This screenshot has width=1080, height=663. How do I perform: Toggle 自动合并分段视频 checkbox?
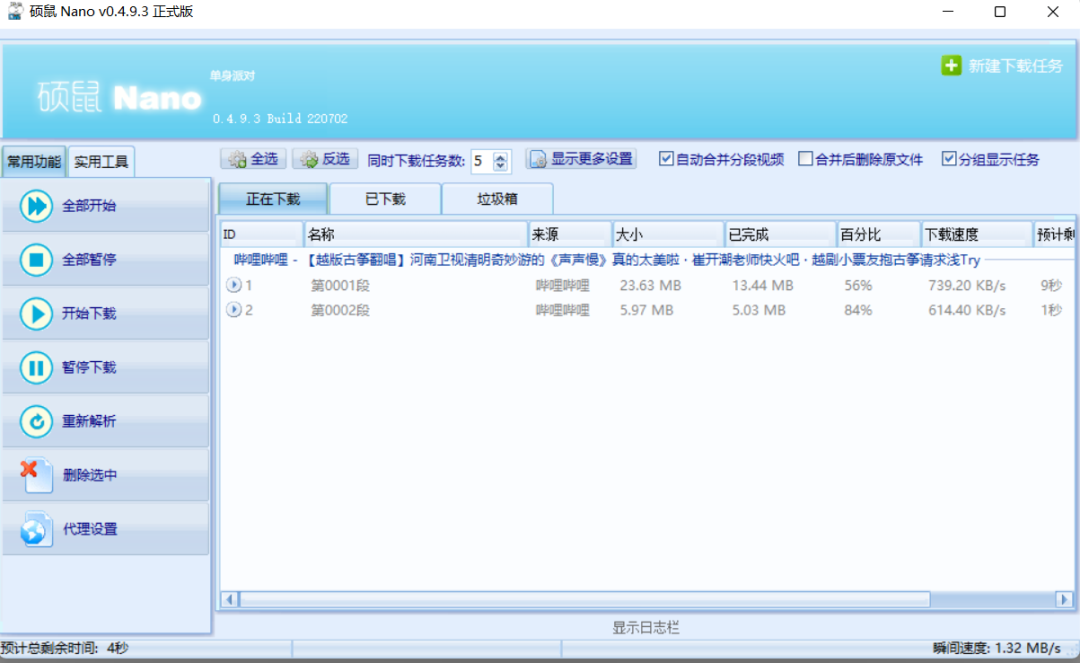[665, 159]
